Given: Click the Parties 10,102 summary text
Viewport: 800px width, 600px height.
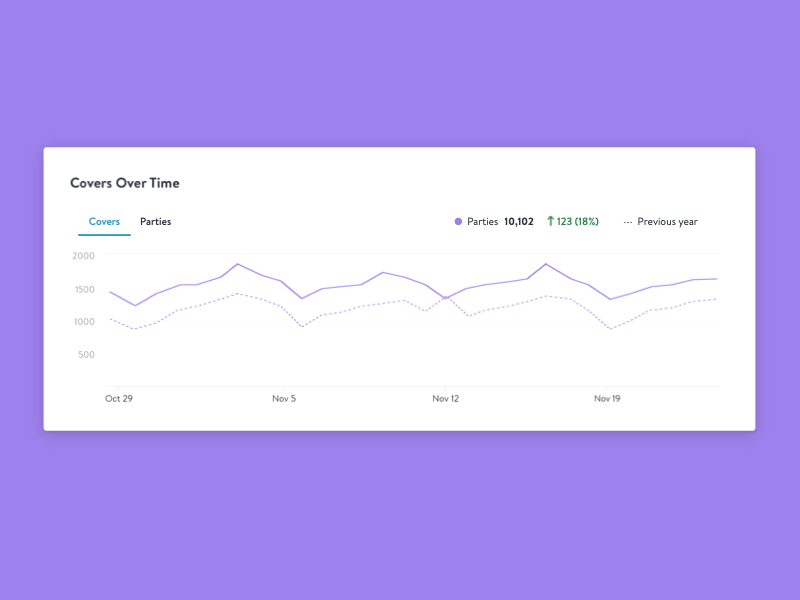Looking at the screenshot, I should pos(500,221).
